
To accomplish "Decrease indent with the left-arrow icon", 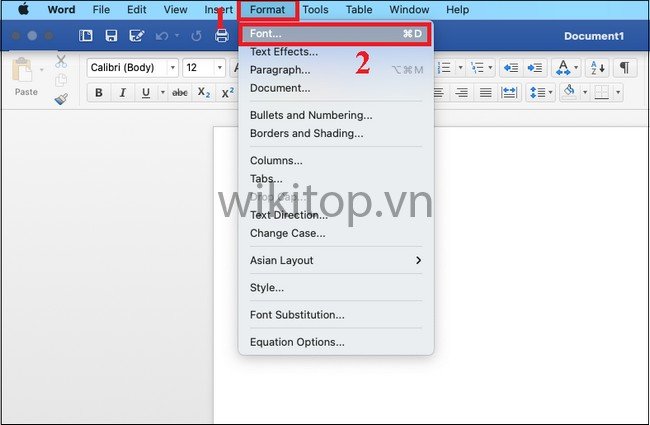I will pyautogui.click(x=510, y=67).
